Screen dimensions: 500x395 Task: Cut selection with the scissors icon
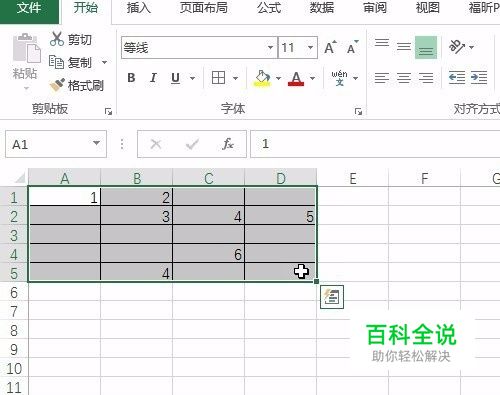(x=57, y=39)
